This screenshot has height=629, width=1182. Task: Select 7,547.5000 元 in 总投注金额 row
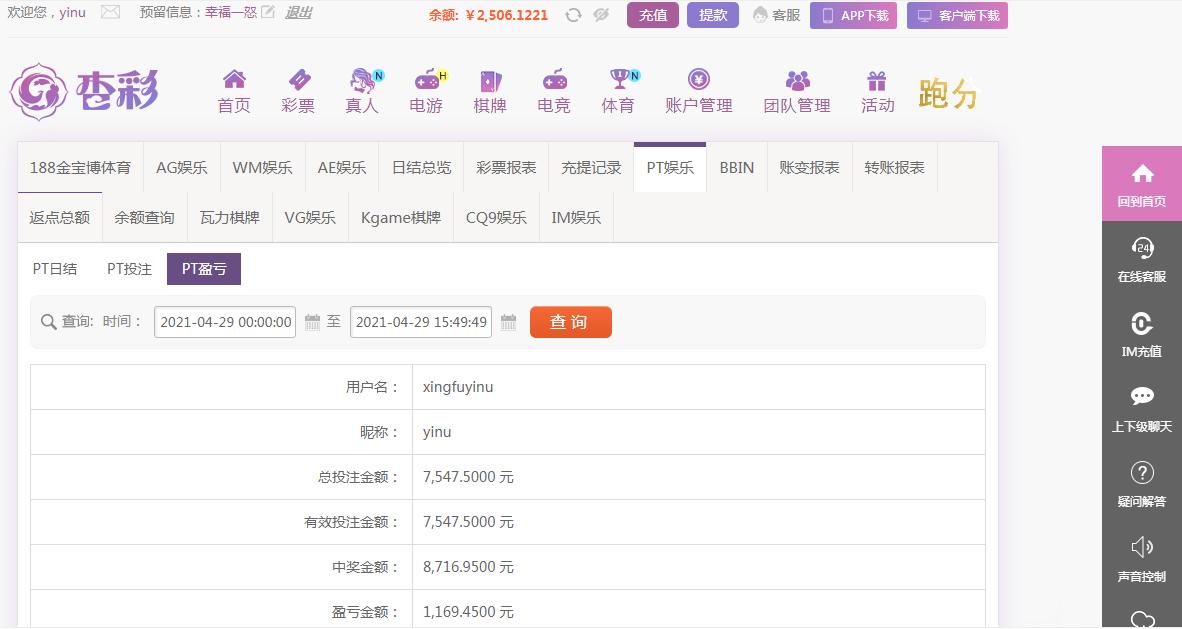point(468,477)
